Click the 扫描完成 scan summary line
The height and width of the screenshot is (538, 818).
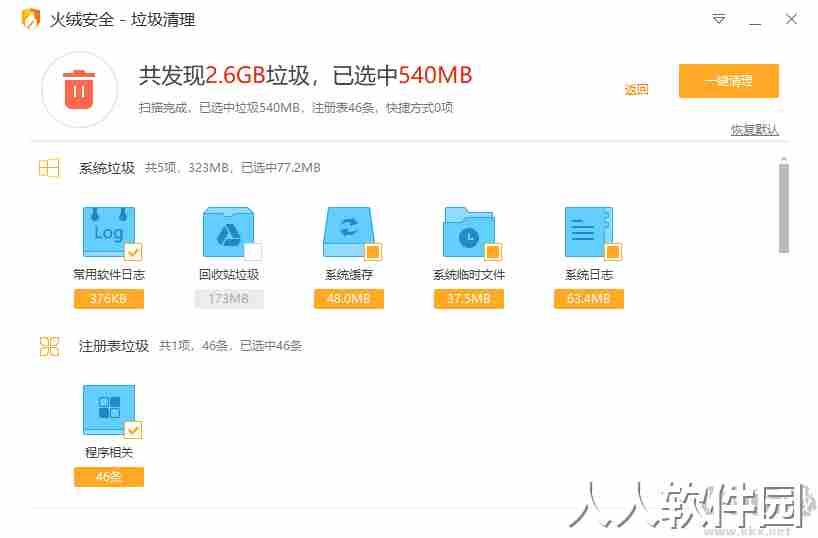click(295, 107)
